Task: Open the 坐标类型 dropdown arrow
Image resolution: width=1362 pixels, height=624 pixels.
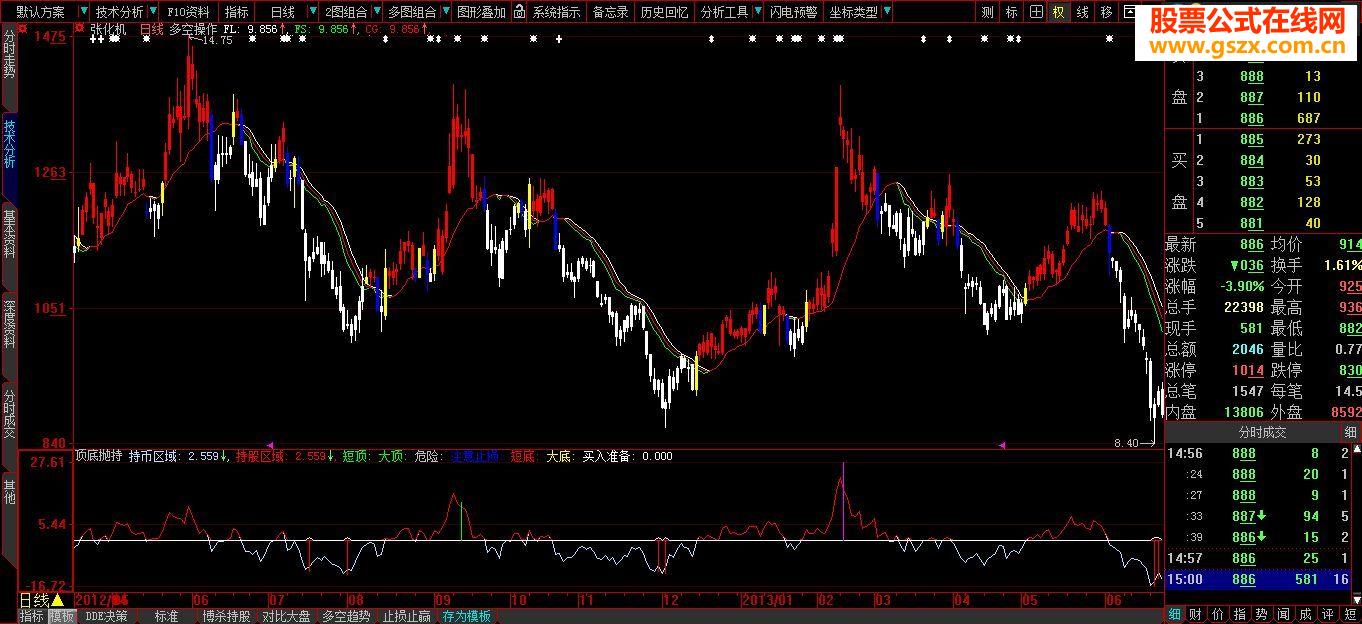Action: pos(888,12)
